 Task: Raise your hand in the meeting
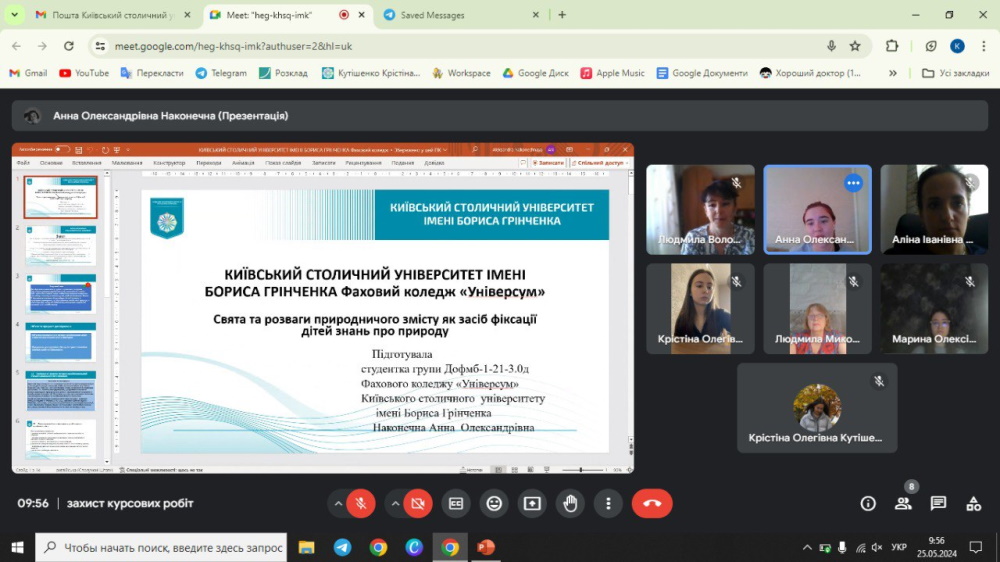[570, 503]
